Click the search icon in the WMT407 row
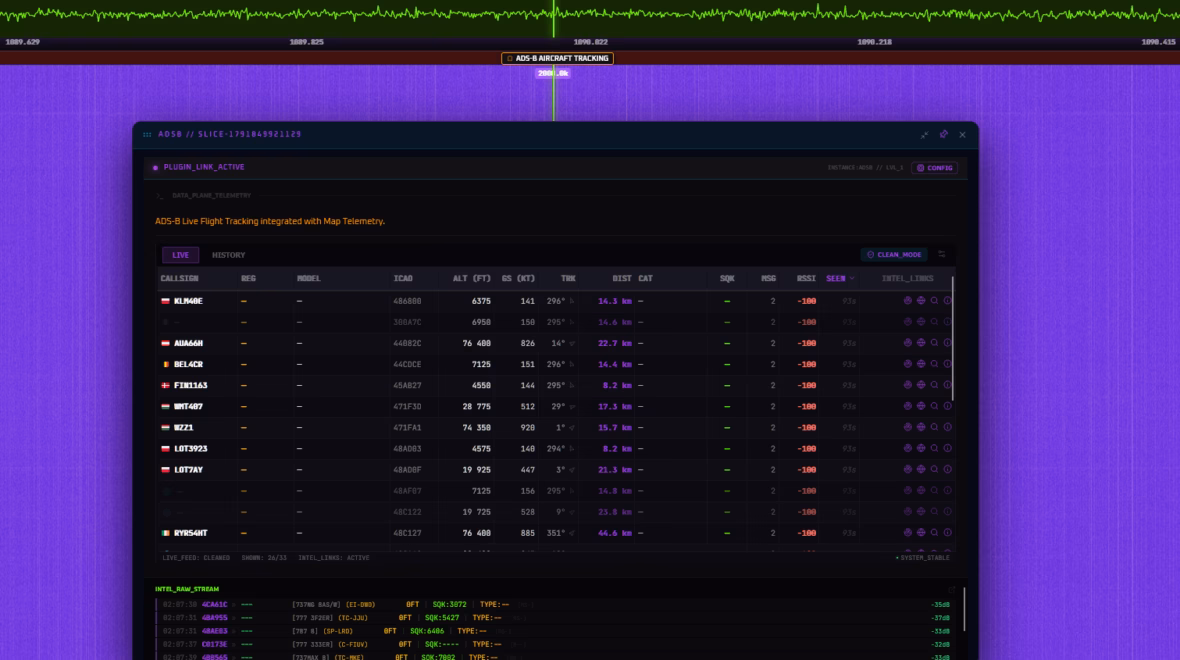This screenshot has height=660, width=1180. point(935,406)
